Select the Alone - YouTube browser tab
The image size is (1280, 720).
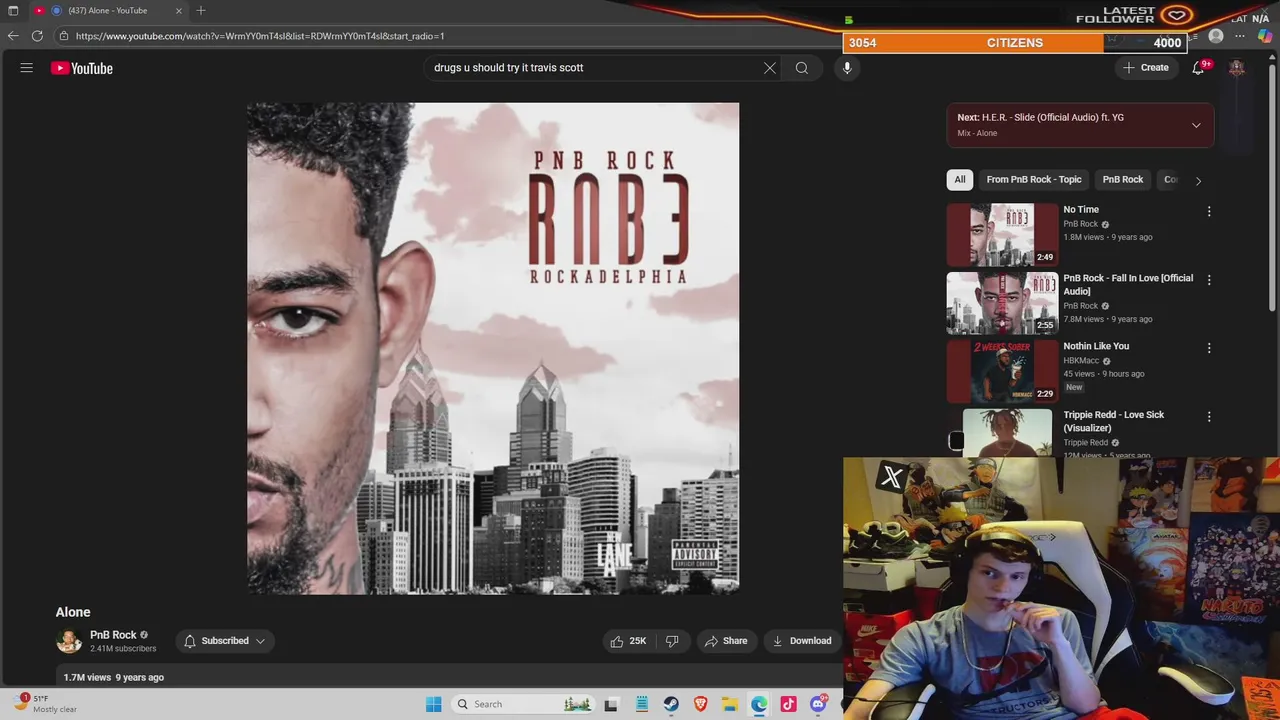(x=108, y=11)
